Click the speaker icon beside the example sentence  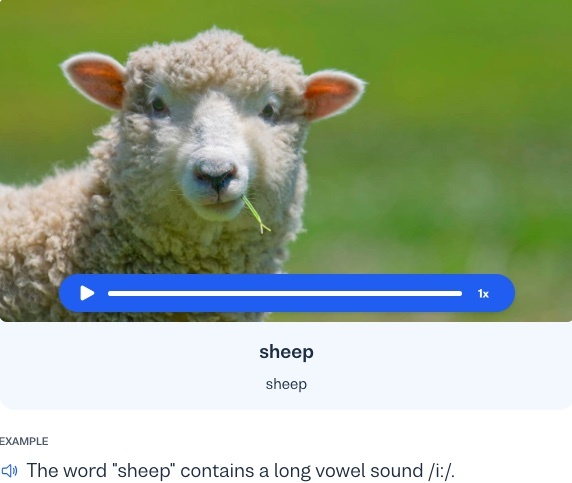9,471
